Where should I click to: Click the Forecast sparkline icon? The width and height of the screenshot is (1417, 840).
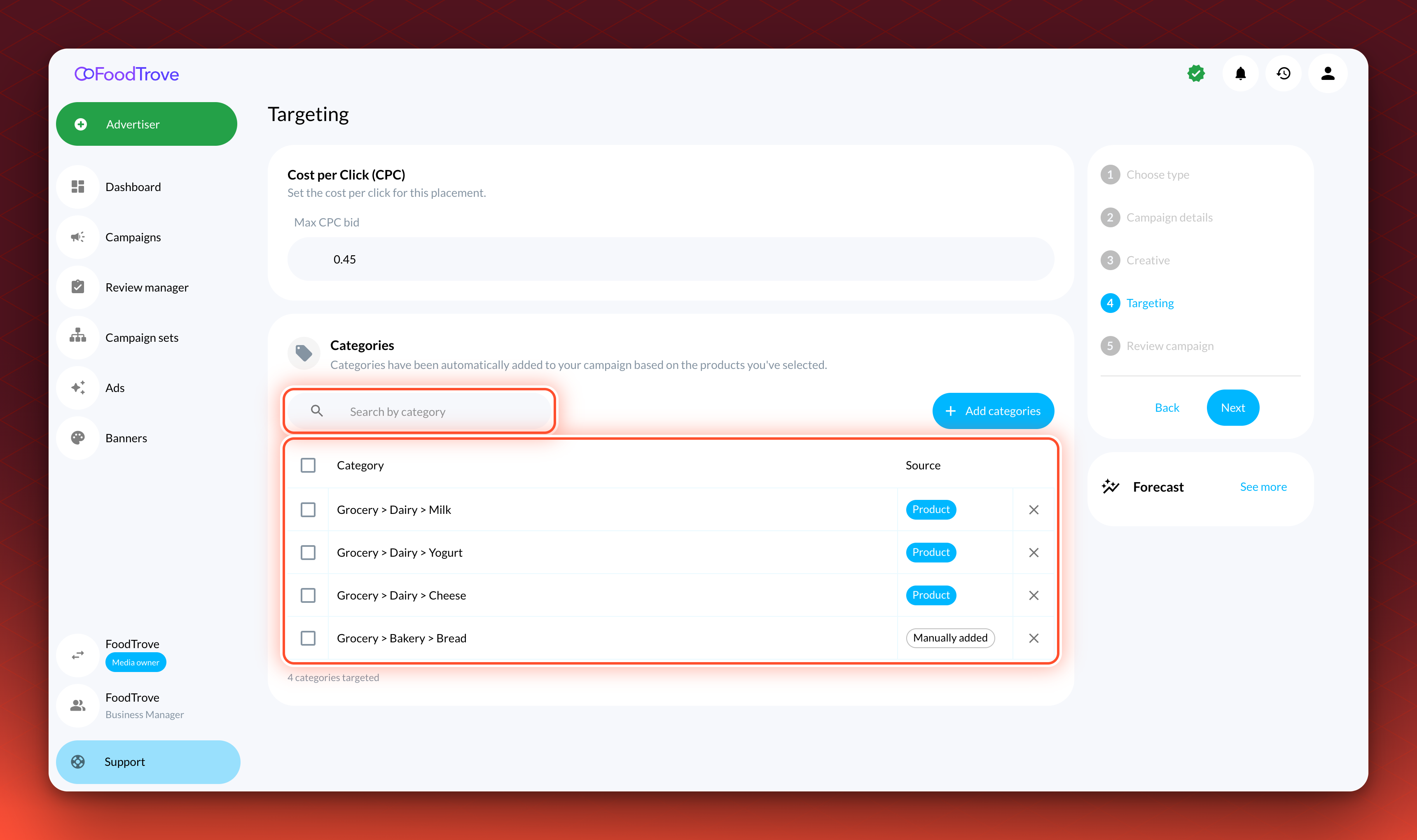[1111, 487]
